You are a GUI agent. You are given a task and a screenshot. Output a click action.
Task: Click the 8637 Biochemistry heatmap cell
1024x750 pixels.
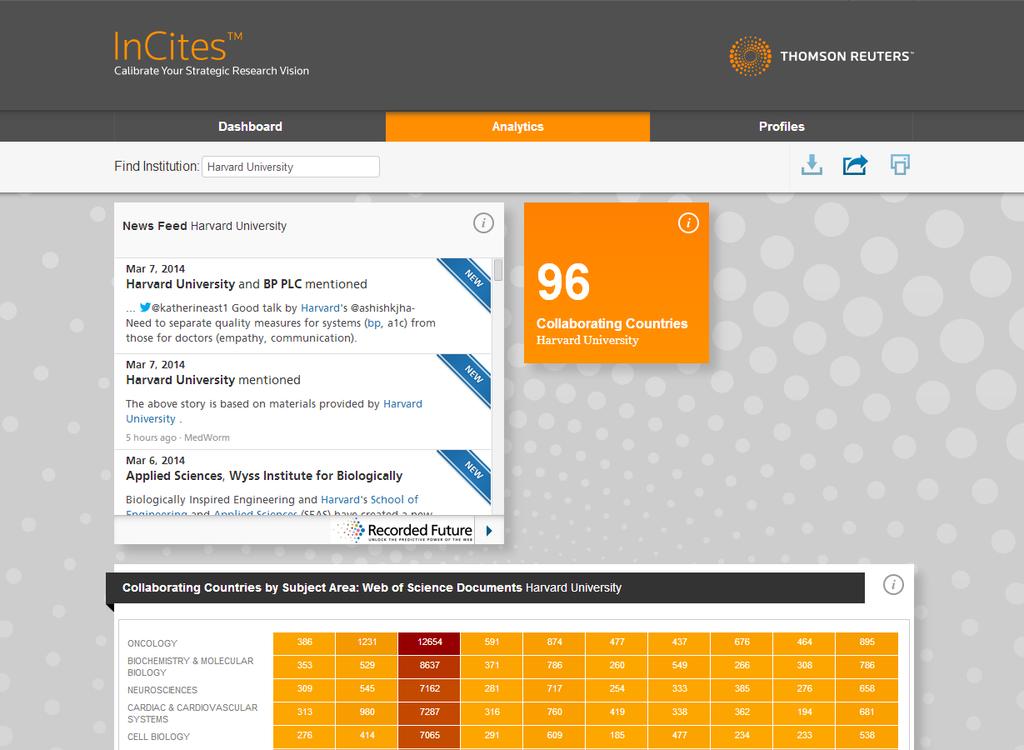[429, 666]
